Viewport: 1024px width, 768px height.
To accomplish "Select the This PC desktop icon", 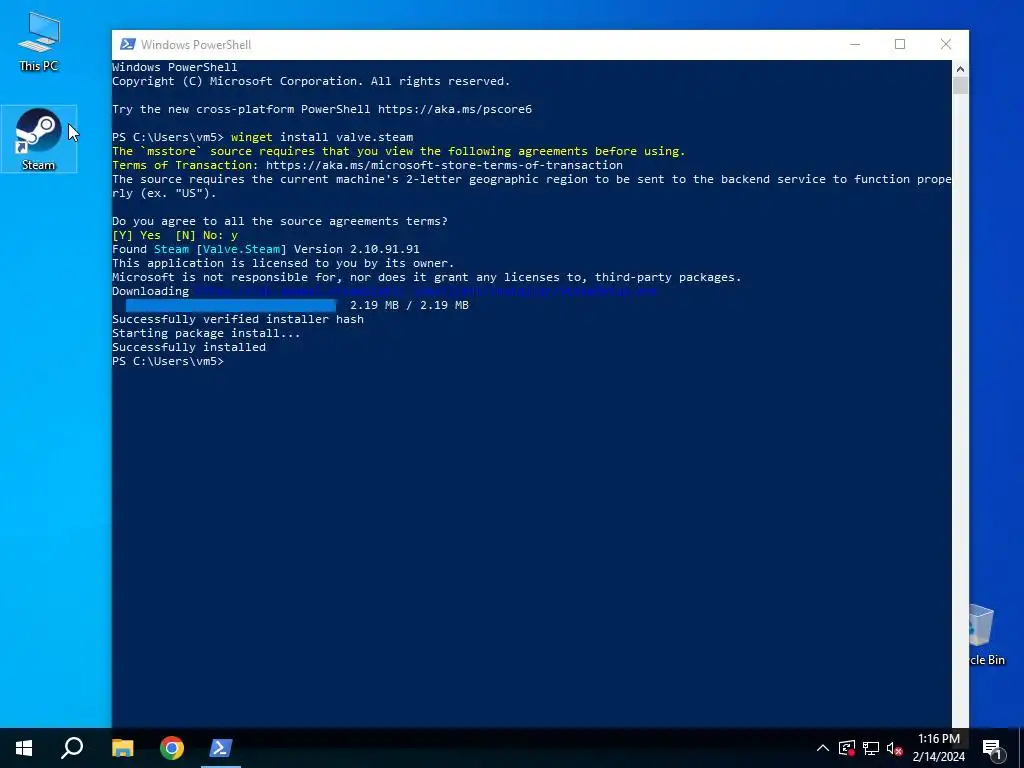I will tap(39, 41).
